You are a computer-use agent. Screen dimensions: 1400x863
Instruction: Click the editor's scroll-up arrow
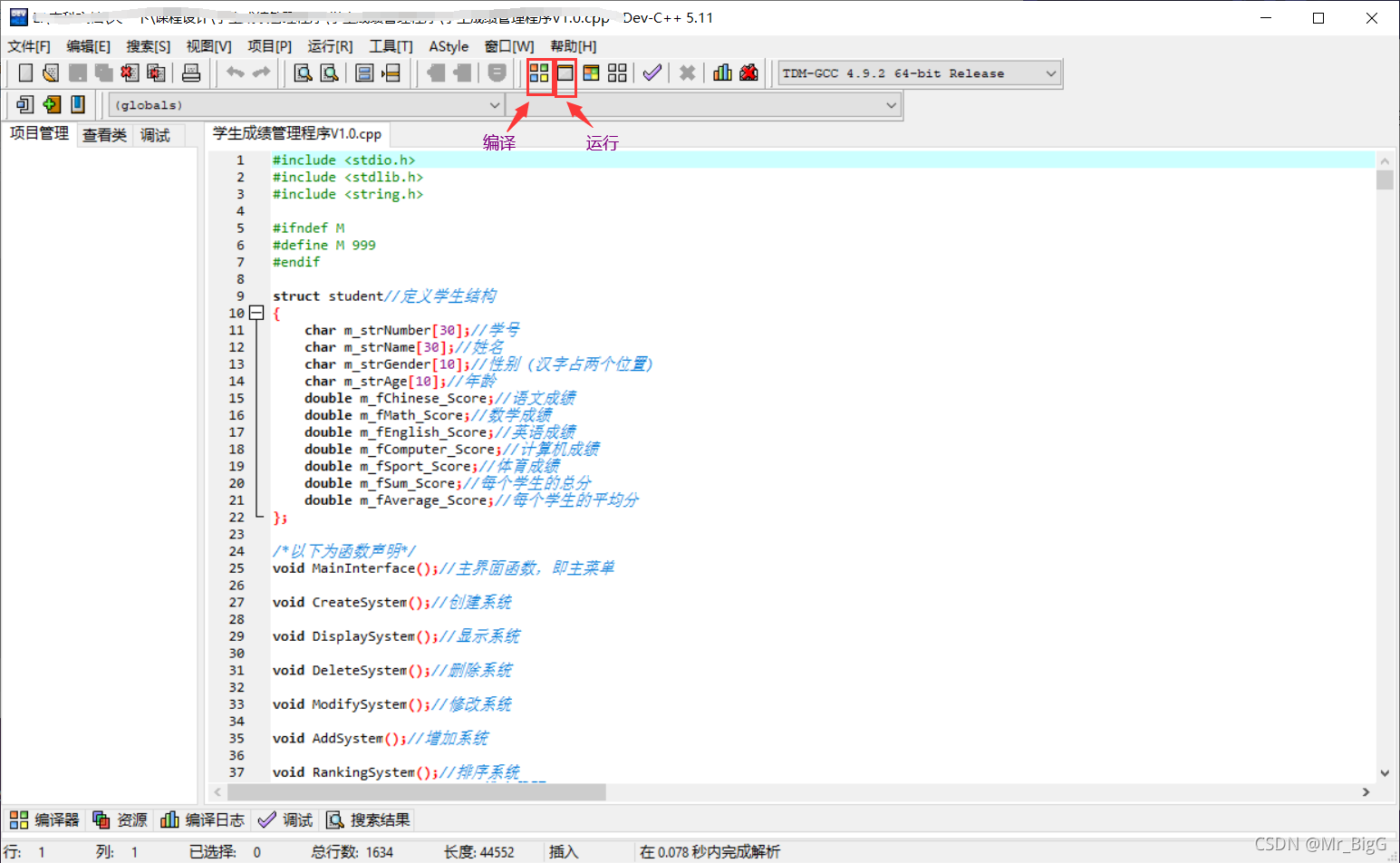(1385, 160)
